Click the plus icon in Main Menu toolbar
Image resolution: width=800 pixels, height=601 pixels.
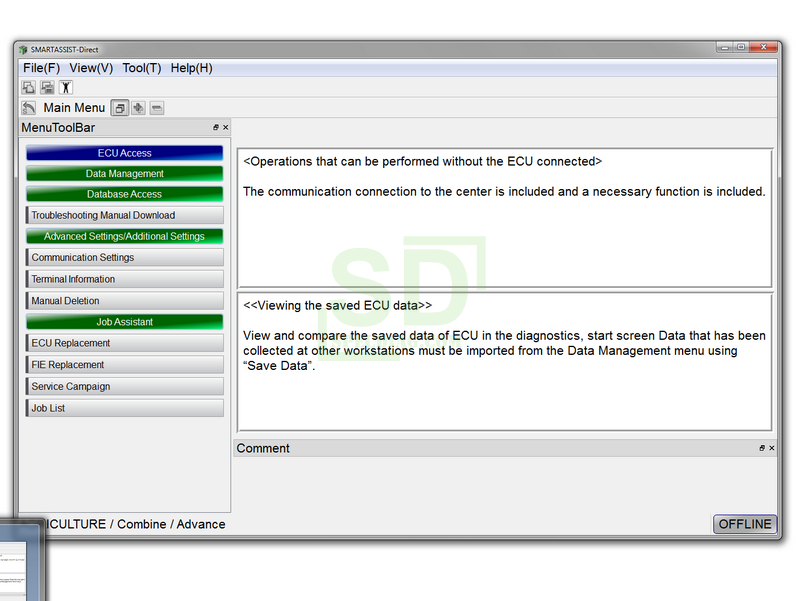coord(138,108)
